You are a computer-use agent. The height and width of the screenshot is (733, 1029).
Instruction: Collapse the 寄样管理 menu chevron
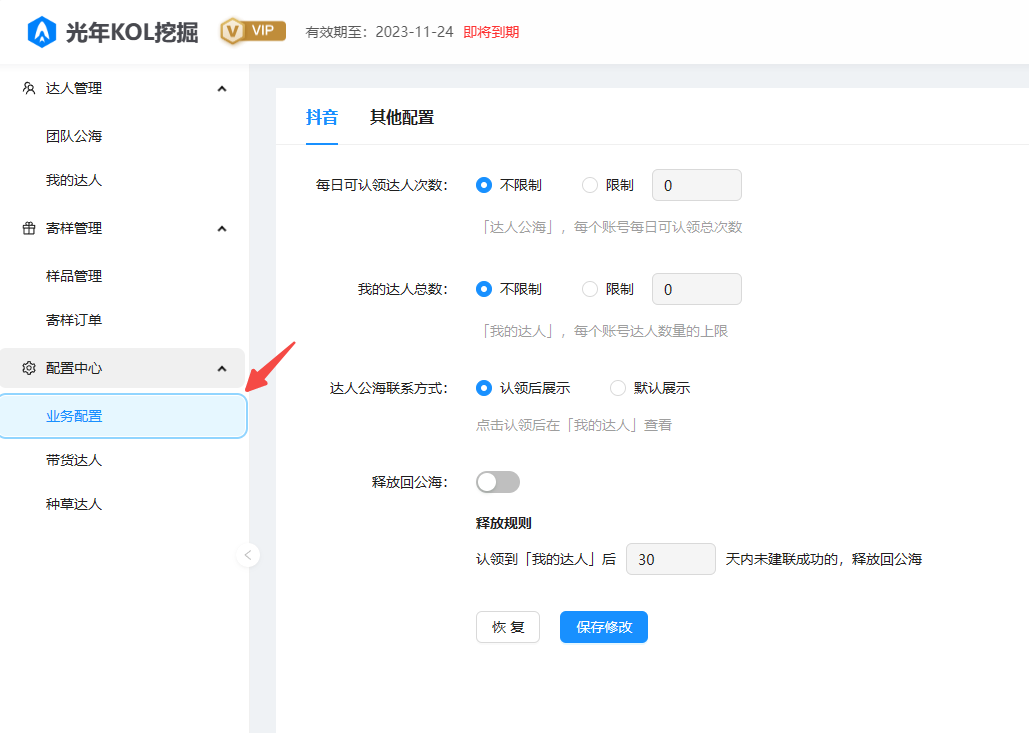222,228
